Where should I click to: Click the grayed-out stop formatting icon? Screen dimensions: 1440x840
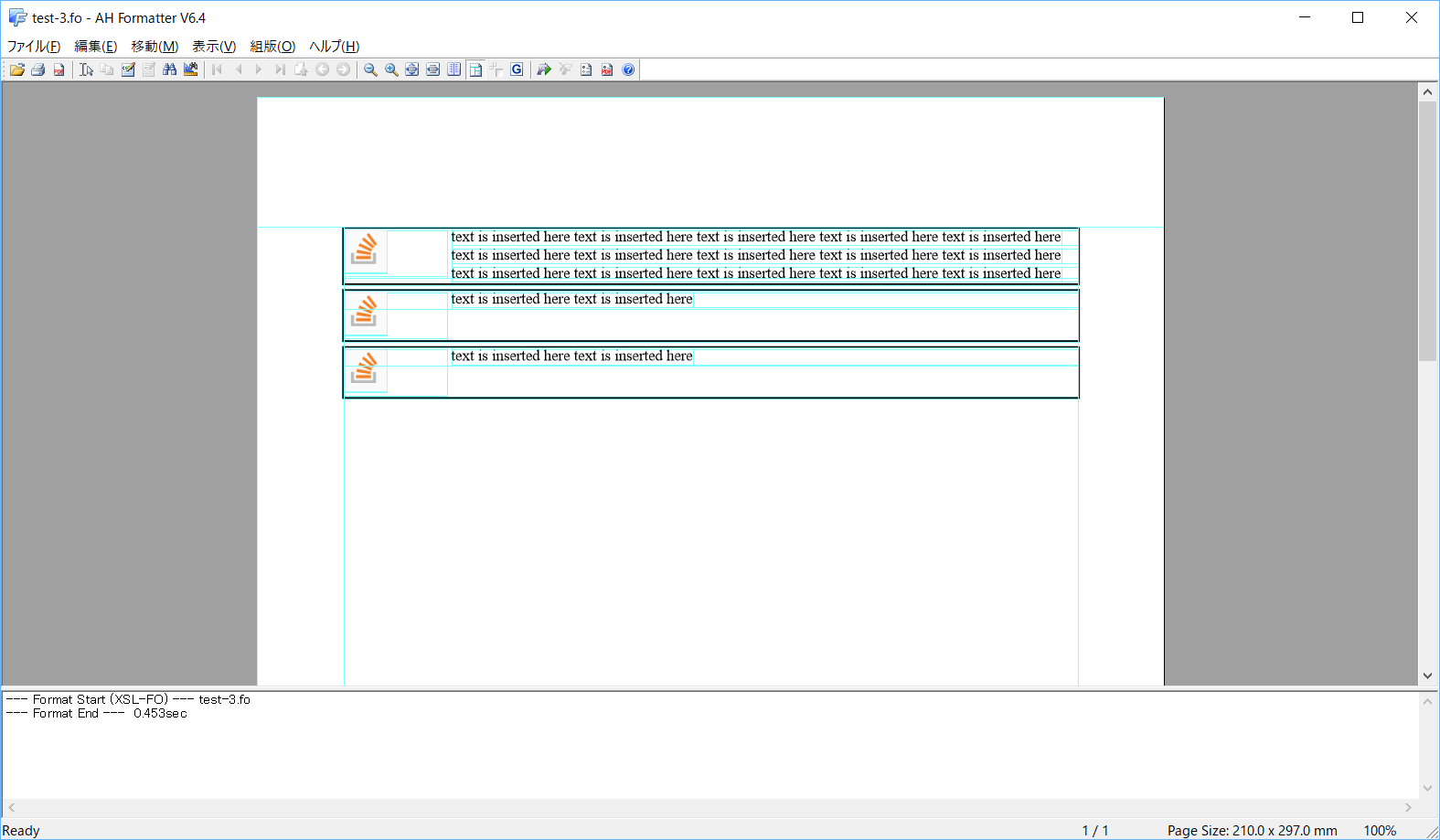[x=565, y=69]
